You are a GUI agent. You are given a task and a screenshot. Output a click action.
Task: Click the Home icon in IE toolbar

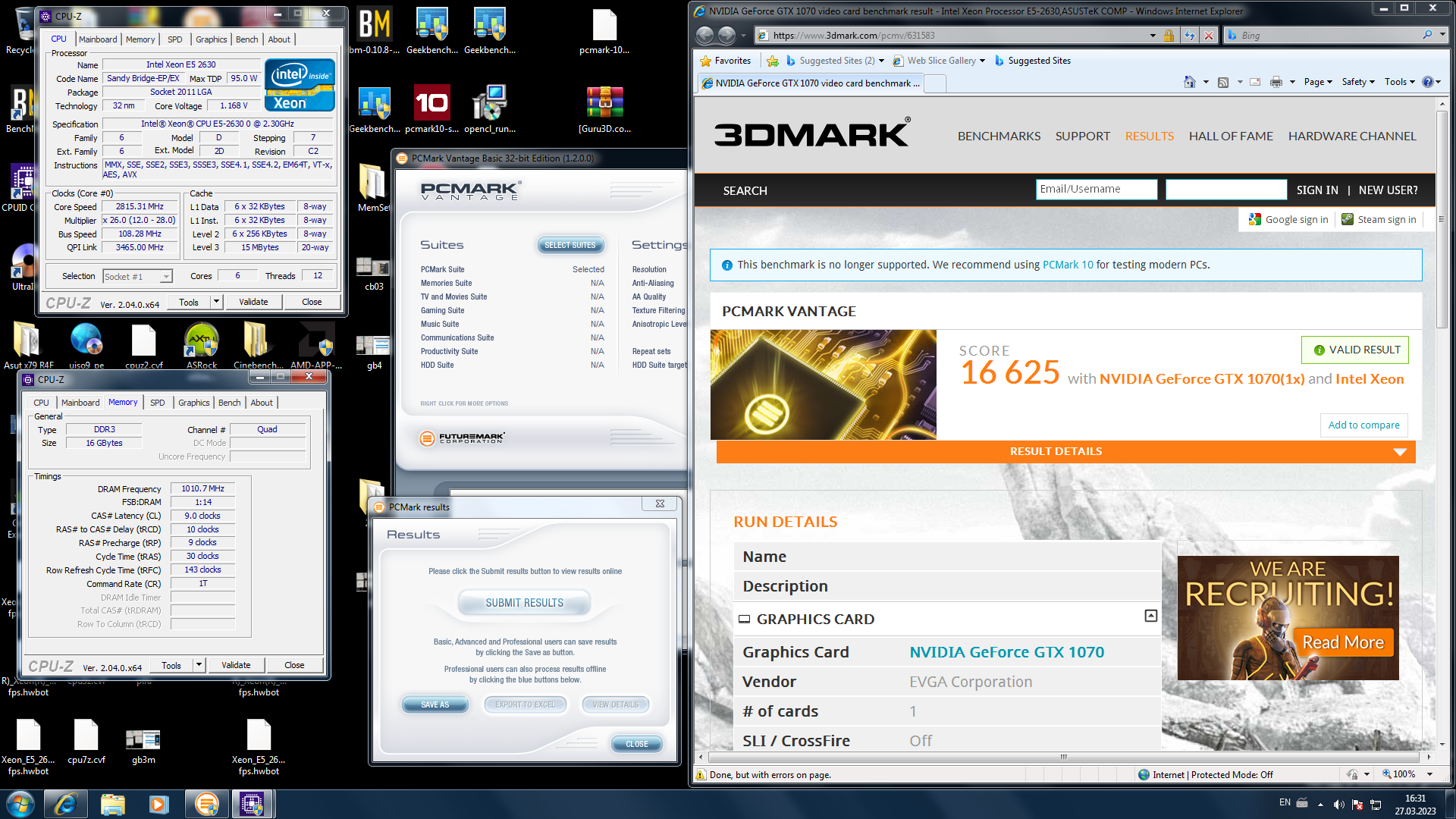click(x=1189, y=82)
